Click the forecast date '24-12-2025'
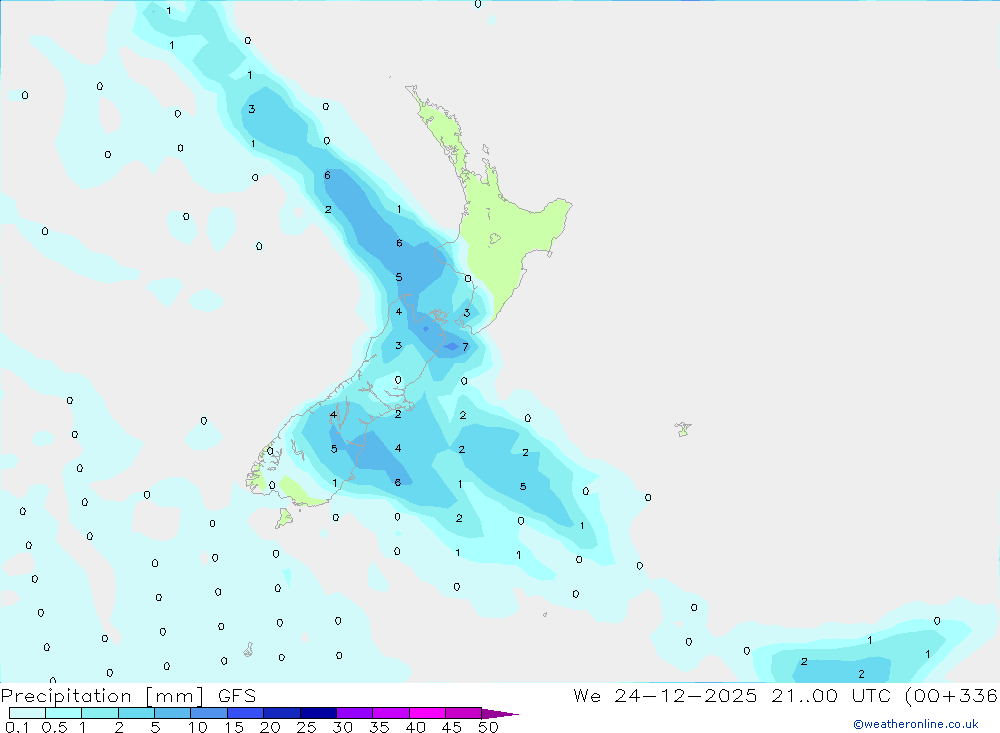 tap(686, 696)
